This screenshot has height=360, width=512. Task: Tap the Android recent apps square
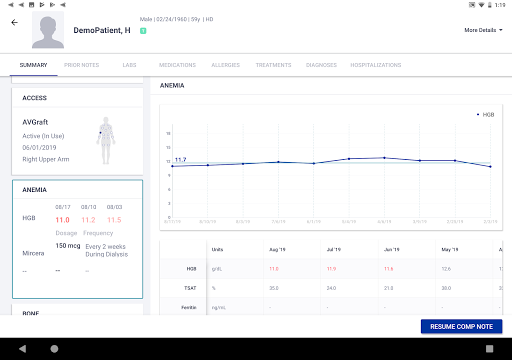[489, 349]
